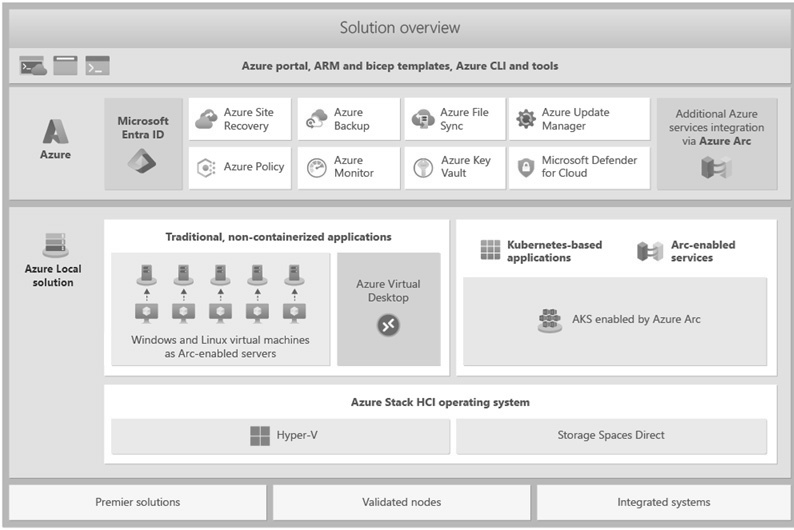The height and width of the screenshot is (530, 794).
Task: Click the Azure 'A' logo
Action: point(56,132)
